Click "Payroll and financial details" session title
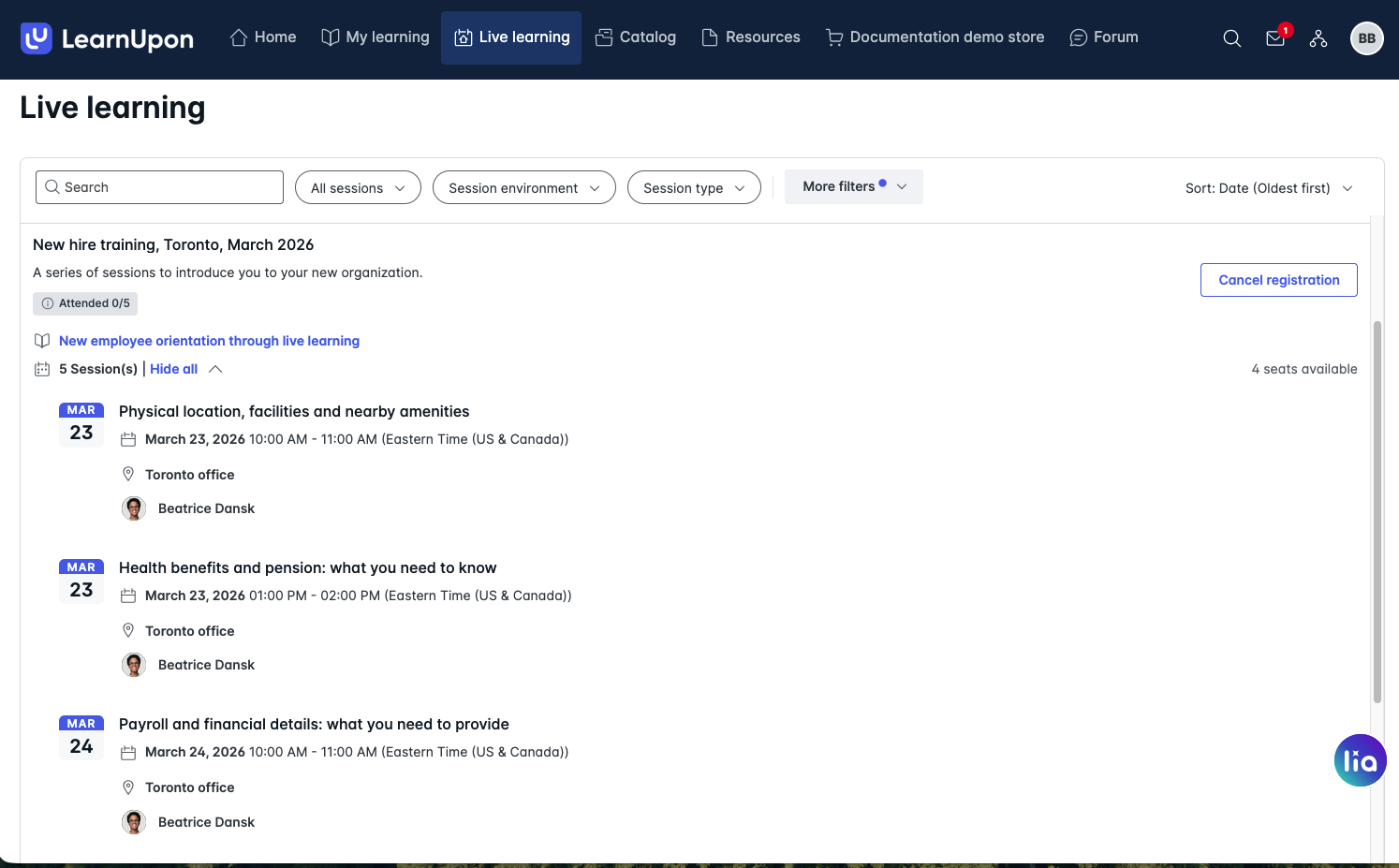Image resolution: width=1399 pixels, height=868 pixels. pyautogui.click(x=314, y=724)
